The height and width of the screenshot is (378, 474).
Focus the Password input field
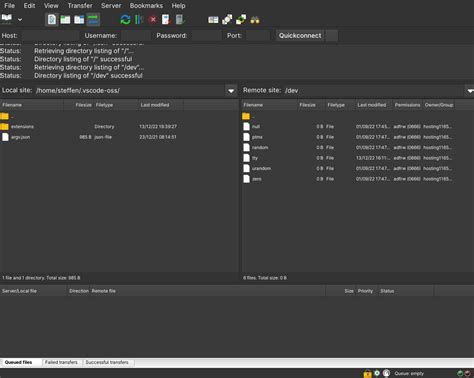click(x=206, y=35)
